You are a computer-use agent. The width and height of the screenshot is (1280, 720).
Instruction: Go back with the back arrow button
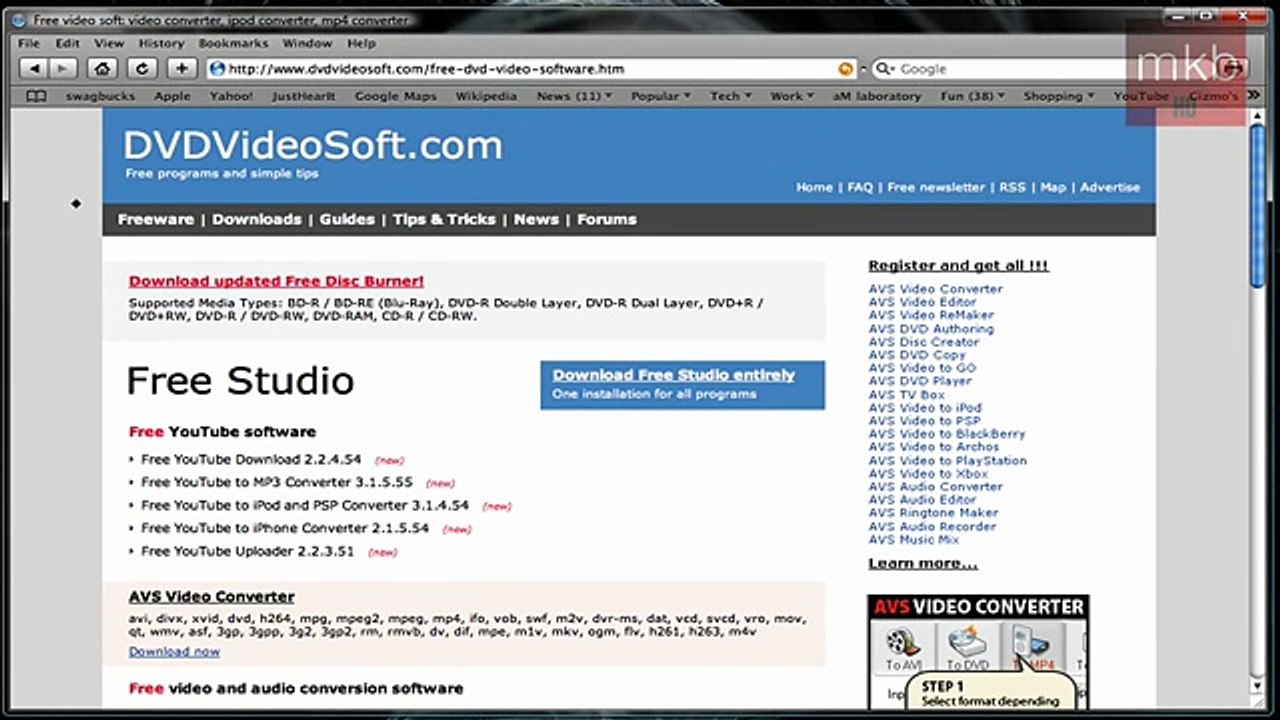coord(35,69)
